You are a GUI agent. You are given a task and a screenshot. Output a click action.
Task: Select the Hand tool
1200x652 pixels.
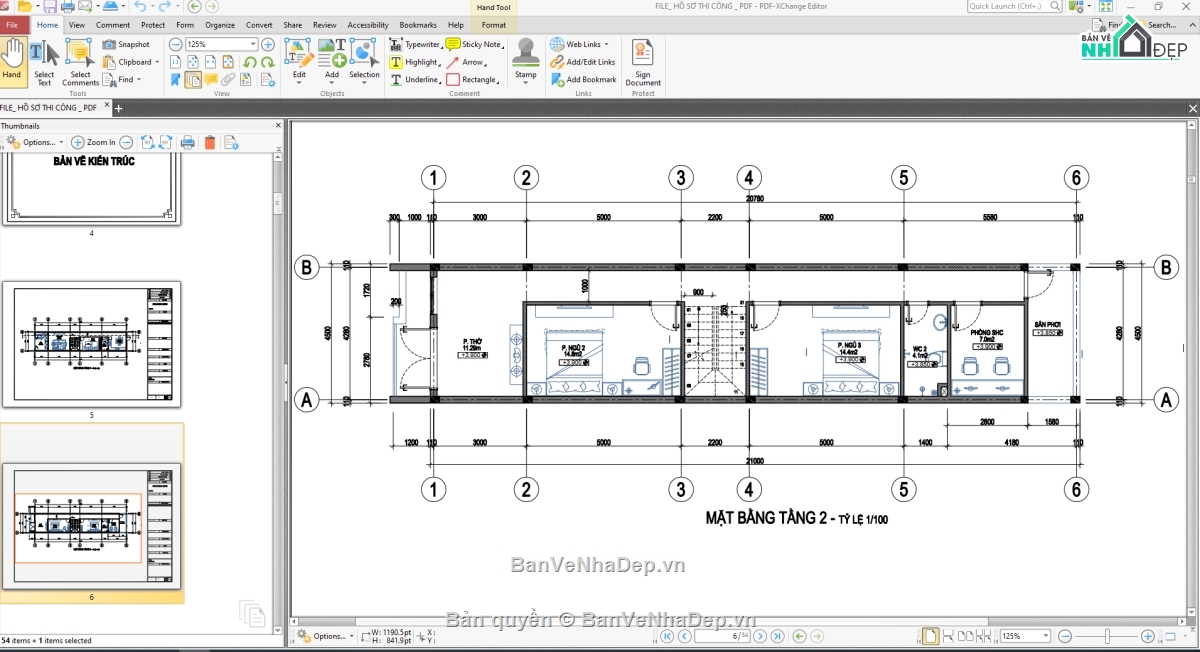(12, 60)
